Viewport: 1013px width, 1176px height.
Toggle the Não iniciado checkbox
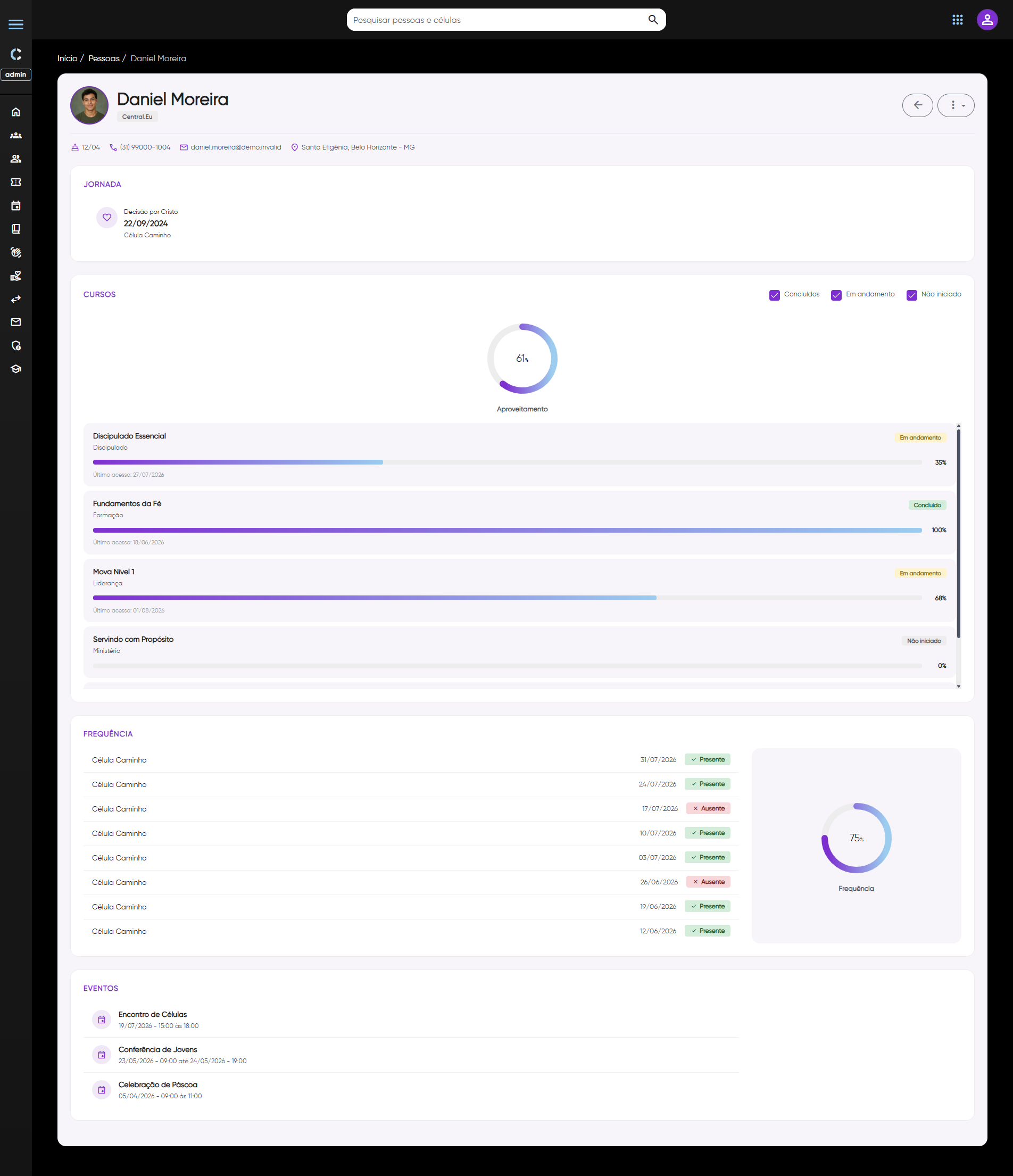point(911,295)
